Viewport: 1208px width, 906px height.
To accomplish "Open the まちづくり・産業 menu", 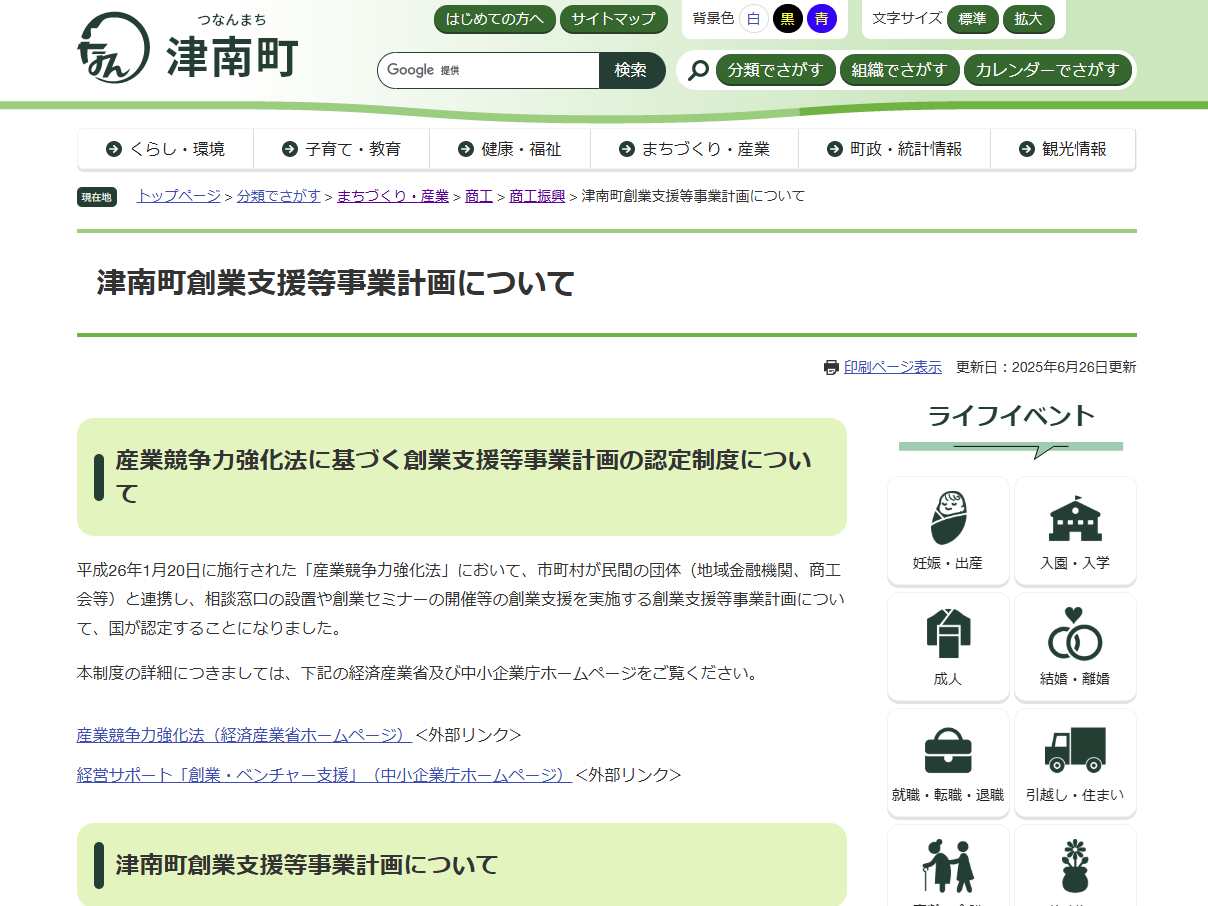I will tap(694, 149).
